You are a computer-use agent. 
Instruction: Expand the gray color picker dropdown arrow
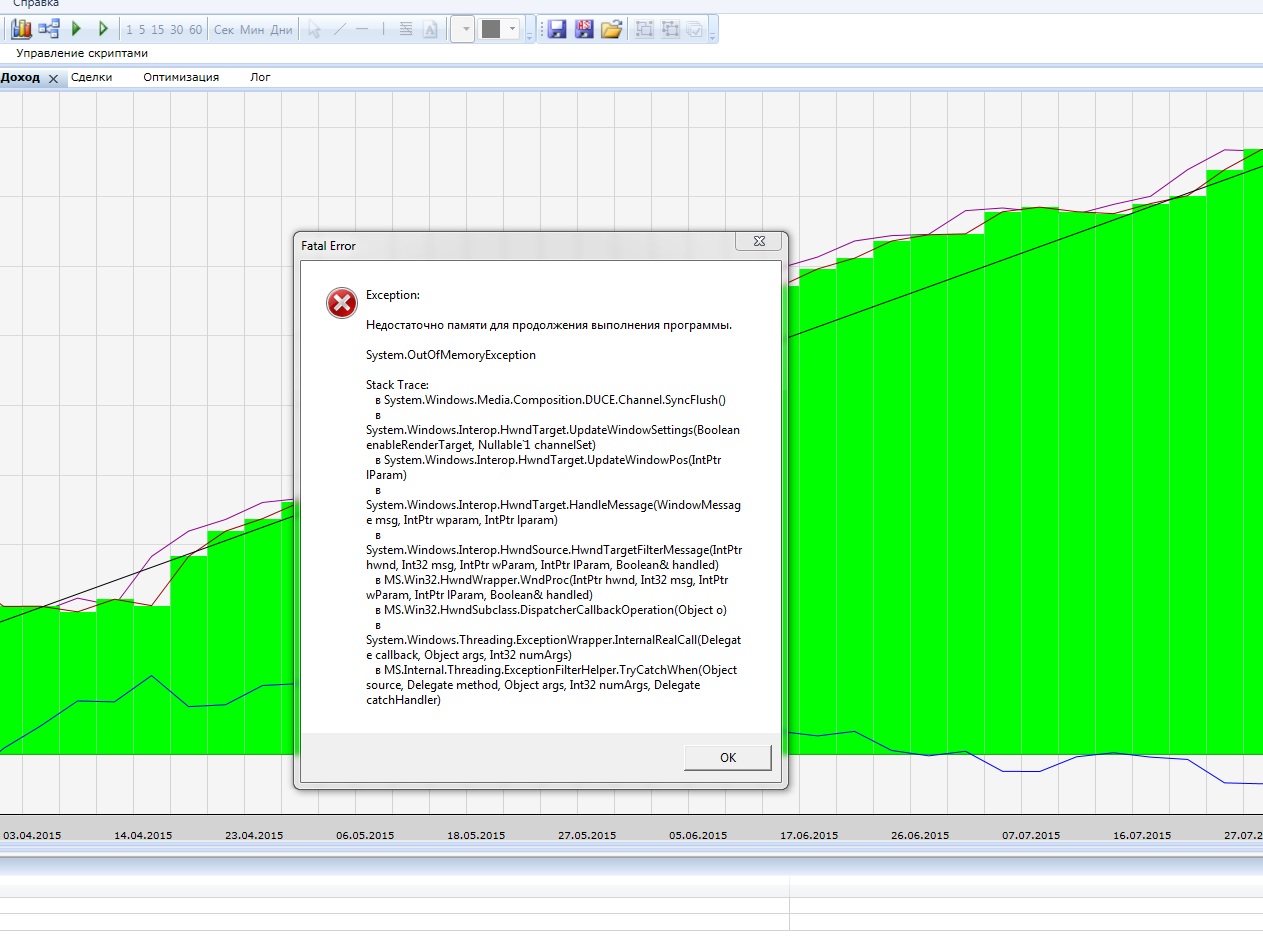pyautogui.click(x=513, y=29)
